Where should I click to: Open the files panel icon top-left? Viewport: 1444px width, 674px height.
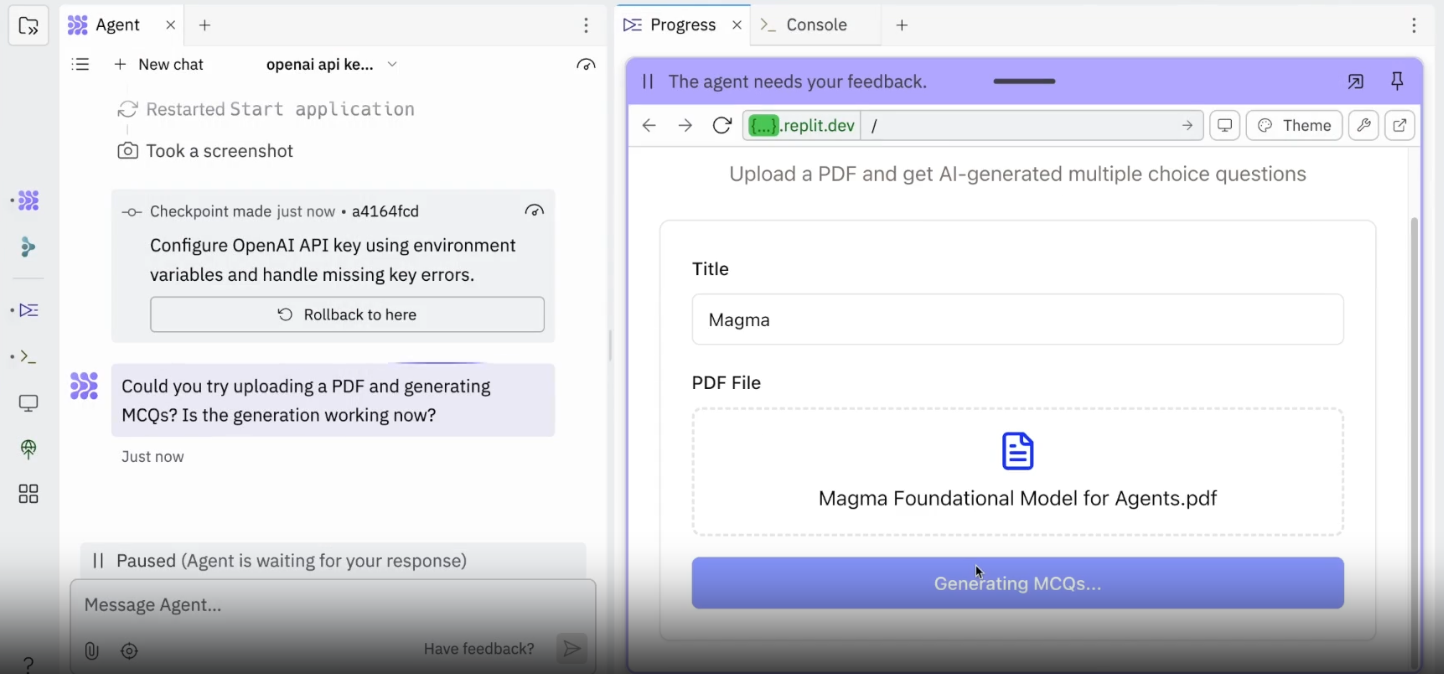click(x=28, y=26)
